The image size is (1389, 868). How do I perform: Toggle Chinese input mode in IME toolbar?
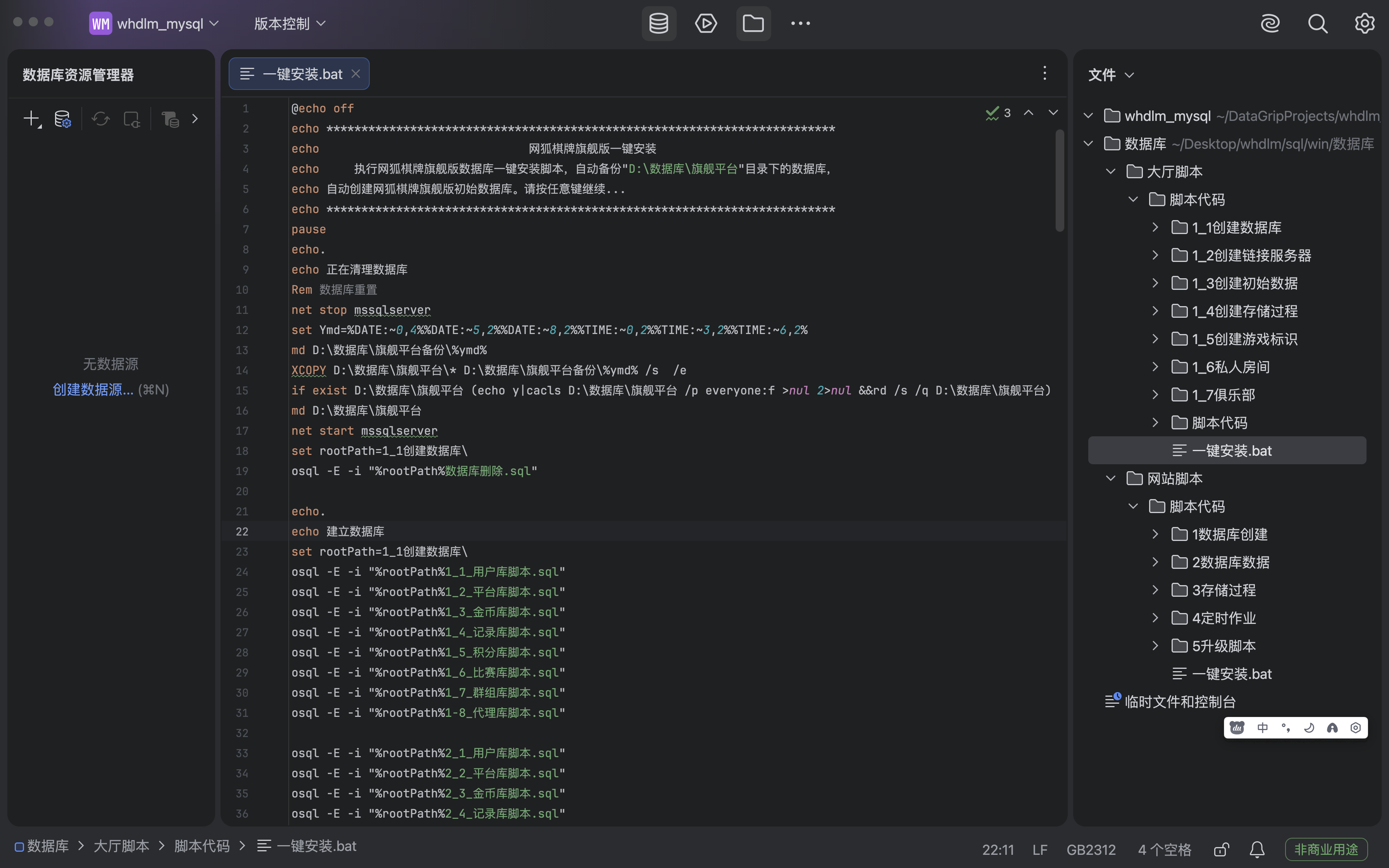pos(1262,728)
